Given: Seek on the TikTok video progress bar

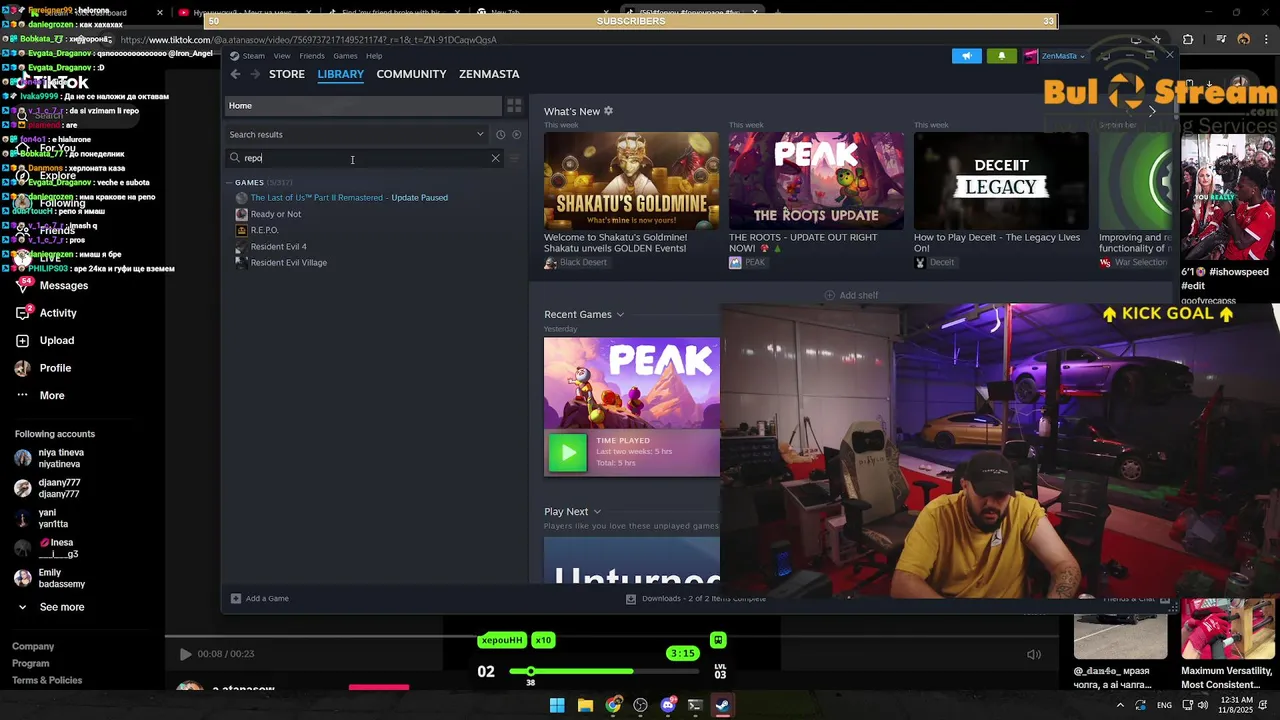Looking at the screenshot, I should coord(611,636).
